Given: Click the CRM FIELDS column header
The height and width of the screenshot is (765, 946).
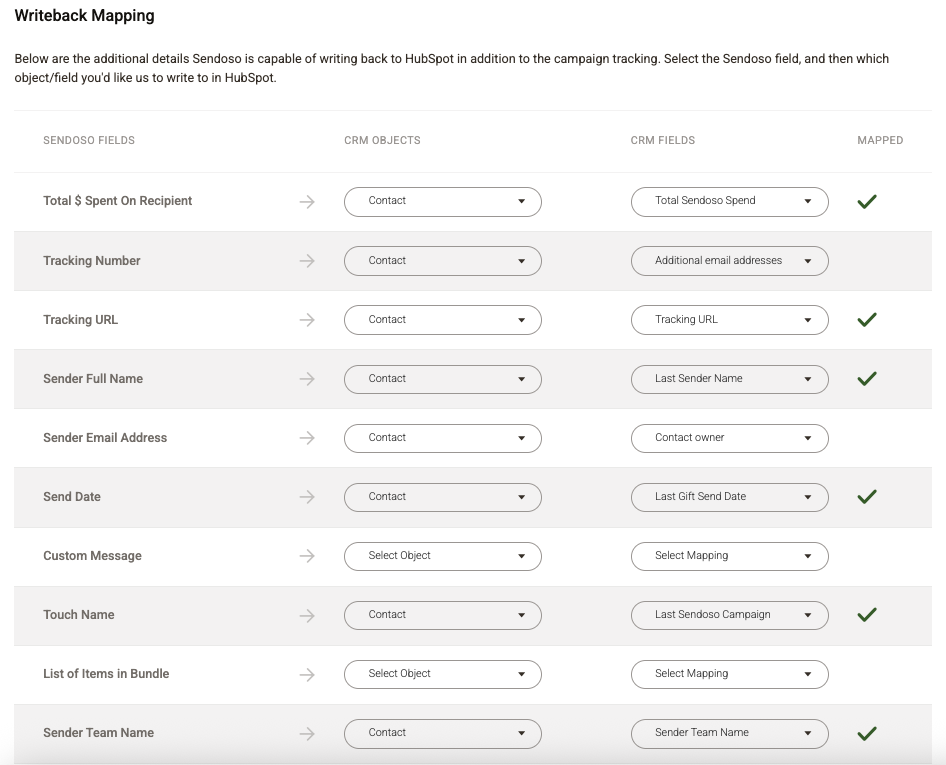Looking at the screenshot, I should click(662, 140).
